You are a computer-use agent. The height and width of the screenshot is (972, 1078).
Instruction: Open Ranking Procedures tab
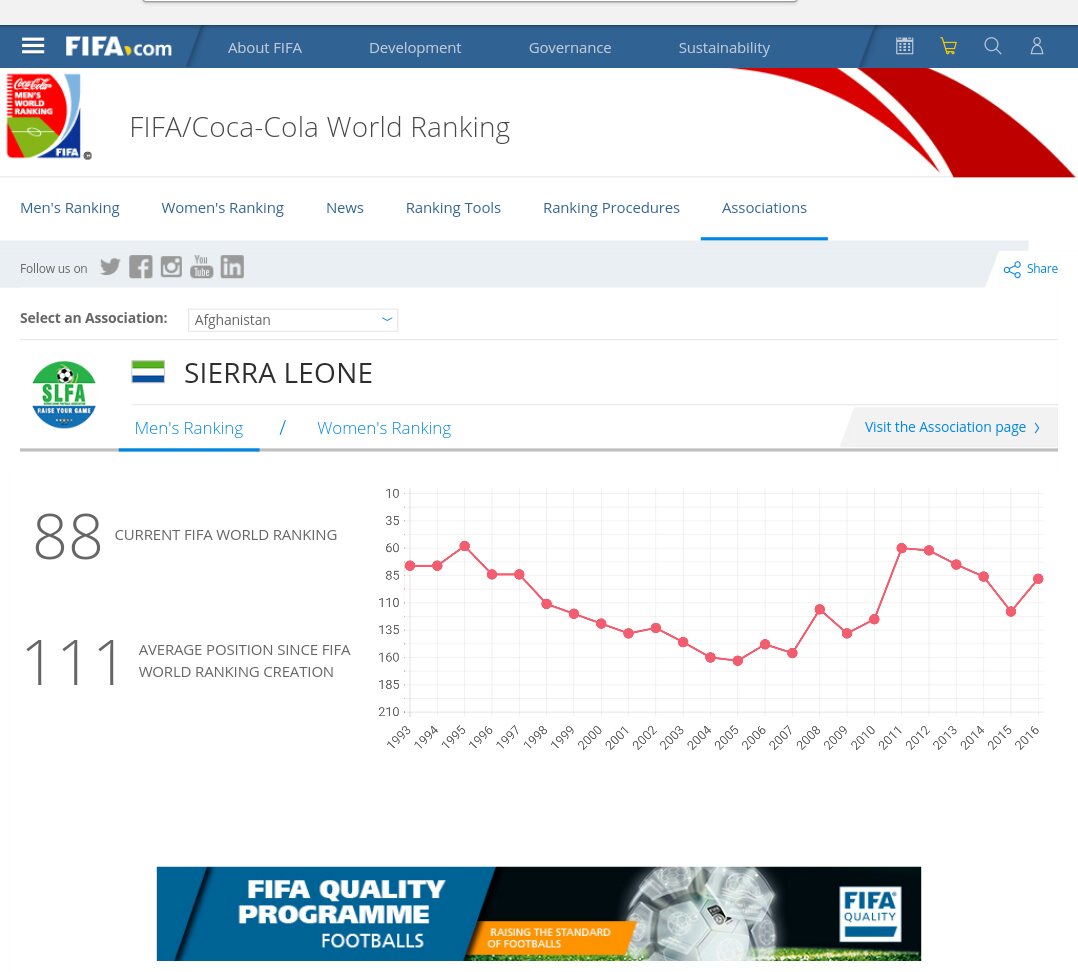pyautogui.click(x=611, y=208)
